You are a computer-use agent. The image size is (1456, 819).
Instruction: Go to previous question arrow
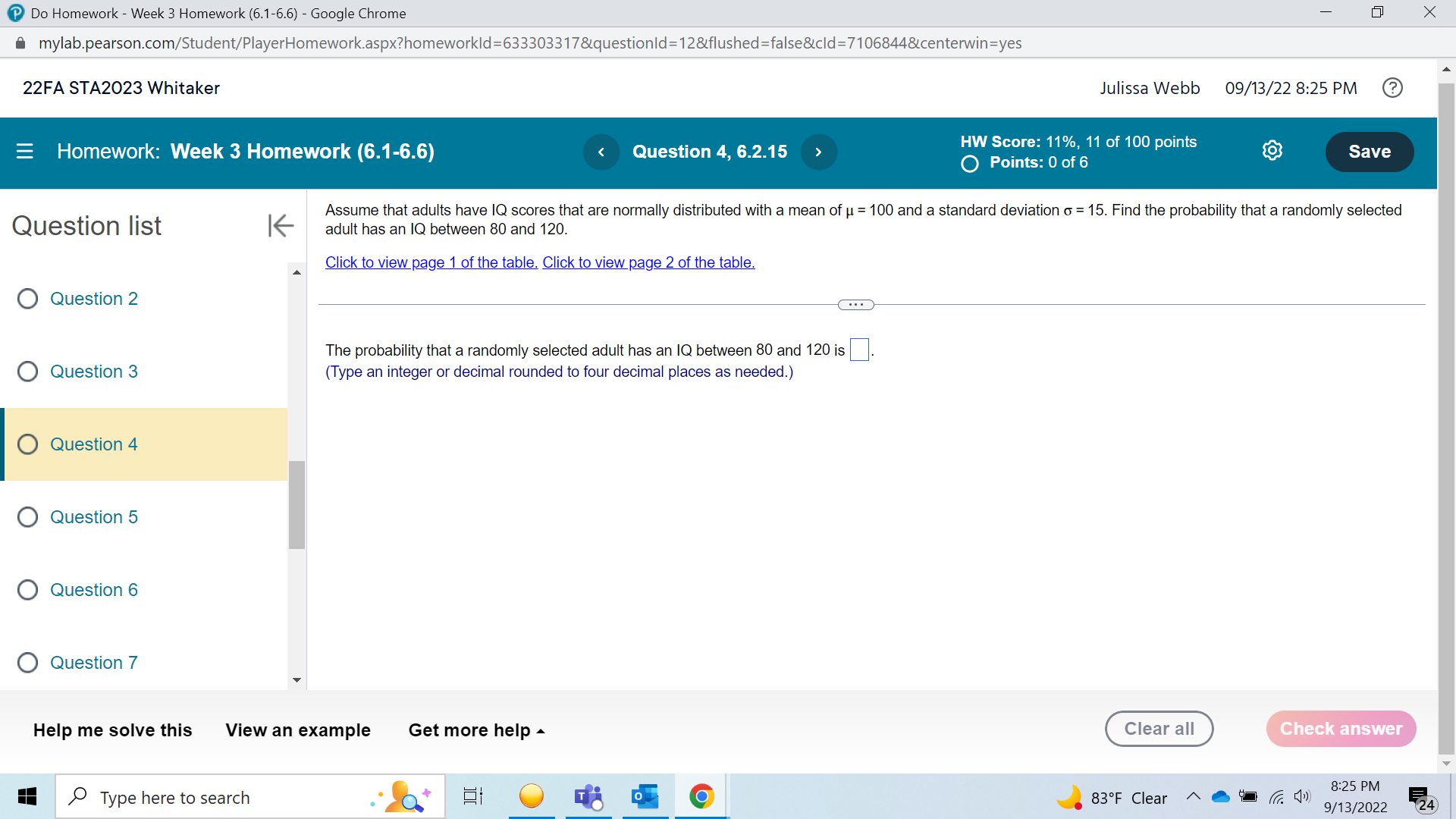tap(601, 152)
